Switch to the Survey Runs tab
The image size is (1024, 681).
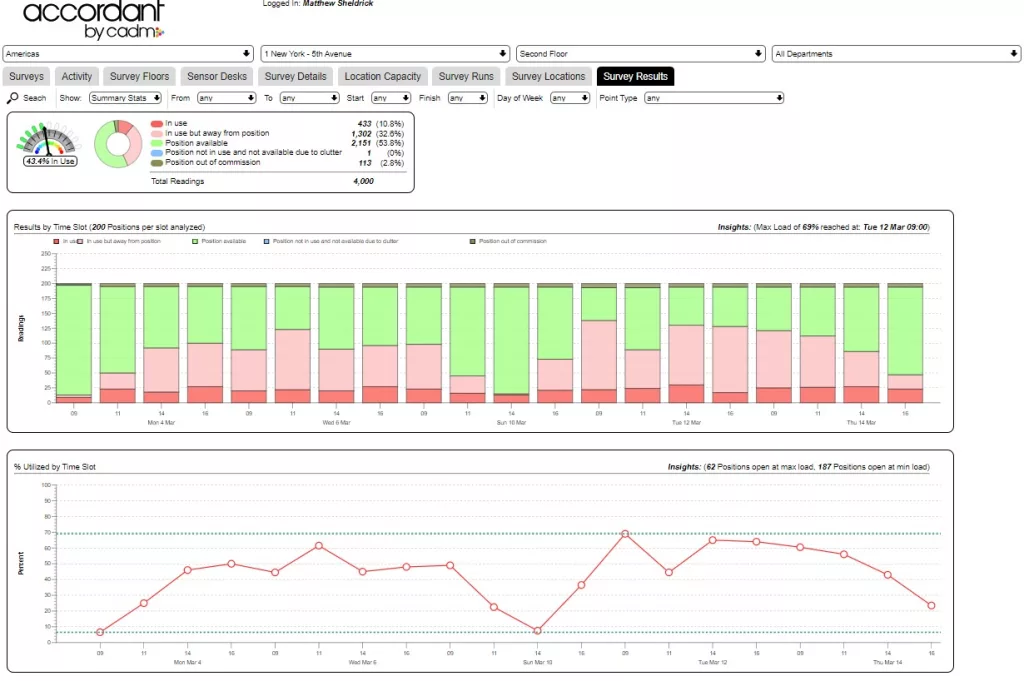[x=466, y=76]
